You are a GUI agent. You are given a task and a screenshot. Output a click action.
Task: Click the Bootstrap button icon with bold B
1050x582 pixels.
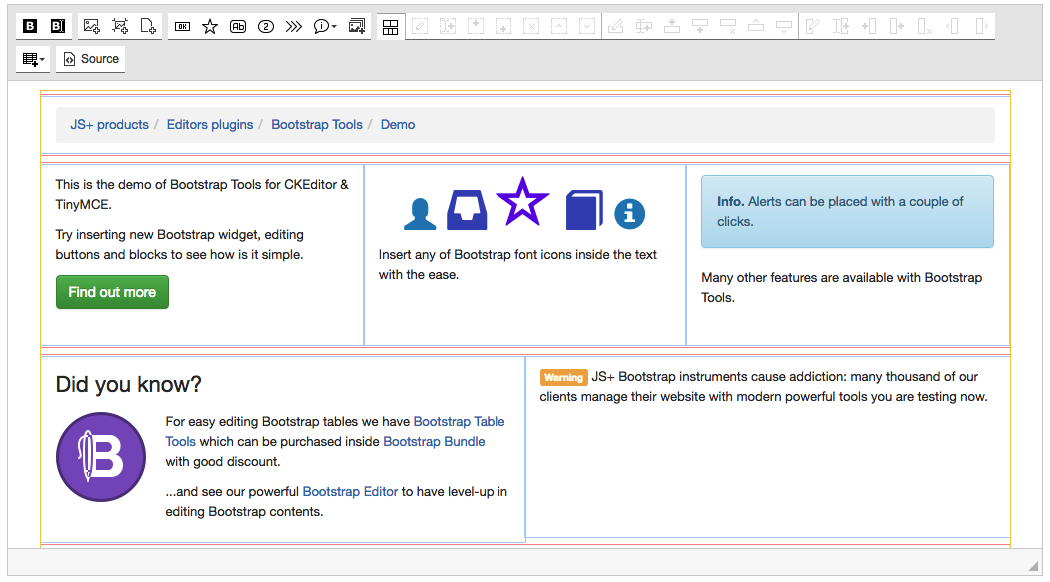click(30, 27)
